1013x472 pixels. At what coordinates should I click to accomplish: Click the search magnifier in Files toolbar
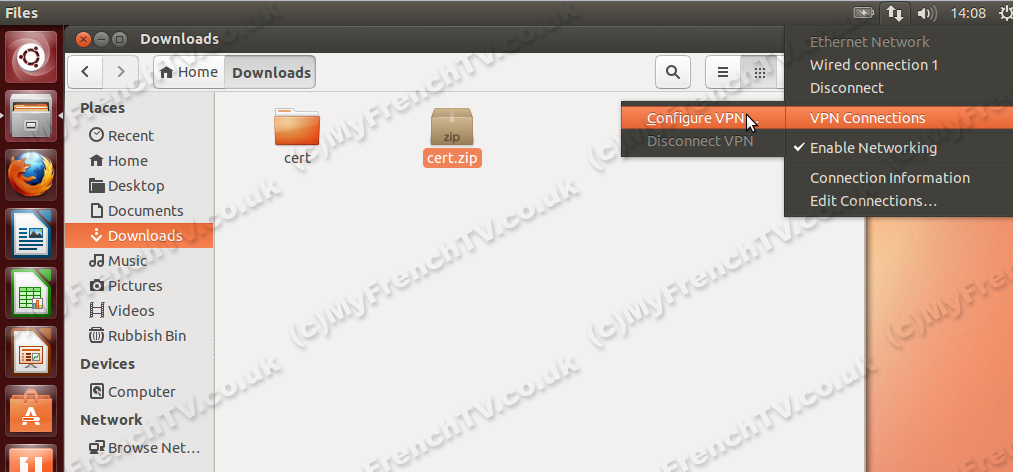[x=673, y=72]
